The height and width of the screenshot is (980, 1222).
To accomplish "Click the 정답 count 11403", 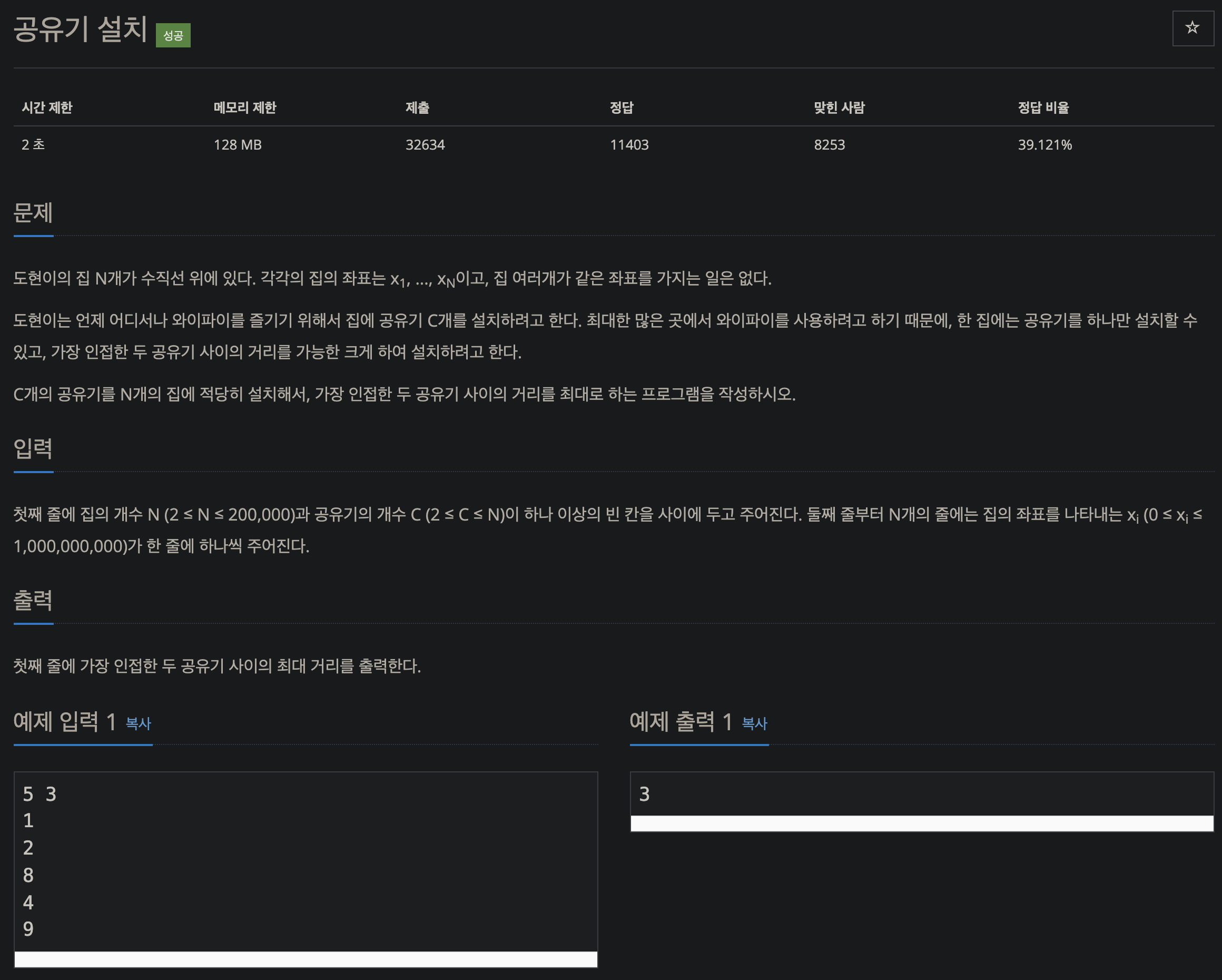I will 629,145.
